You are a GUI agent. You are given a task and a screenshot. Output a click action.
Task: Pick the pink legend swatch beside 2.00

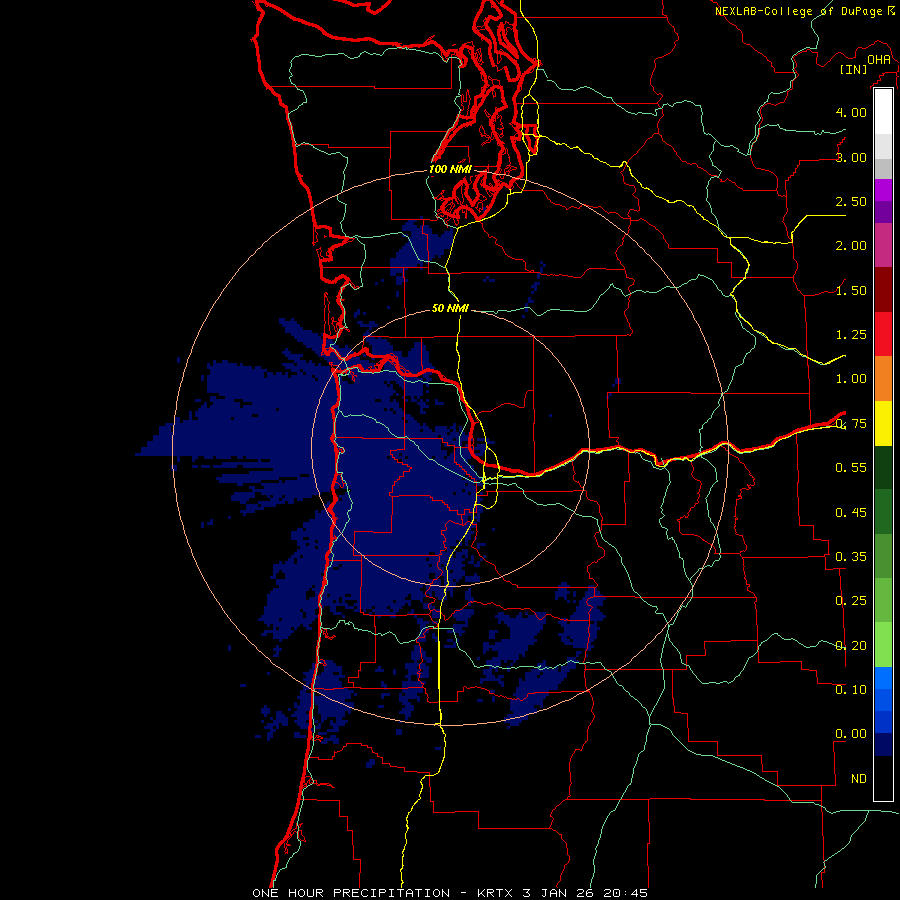click(883, 245)
